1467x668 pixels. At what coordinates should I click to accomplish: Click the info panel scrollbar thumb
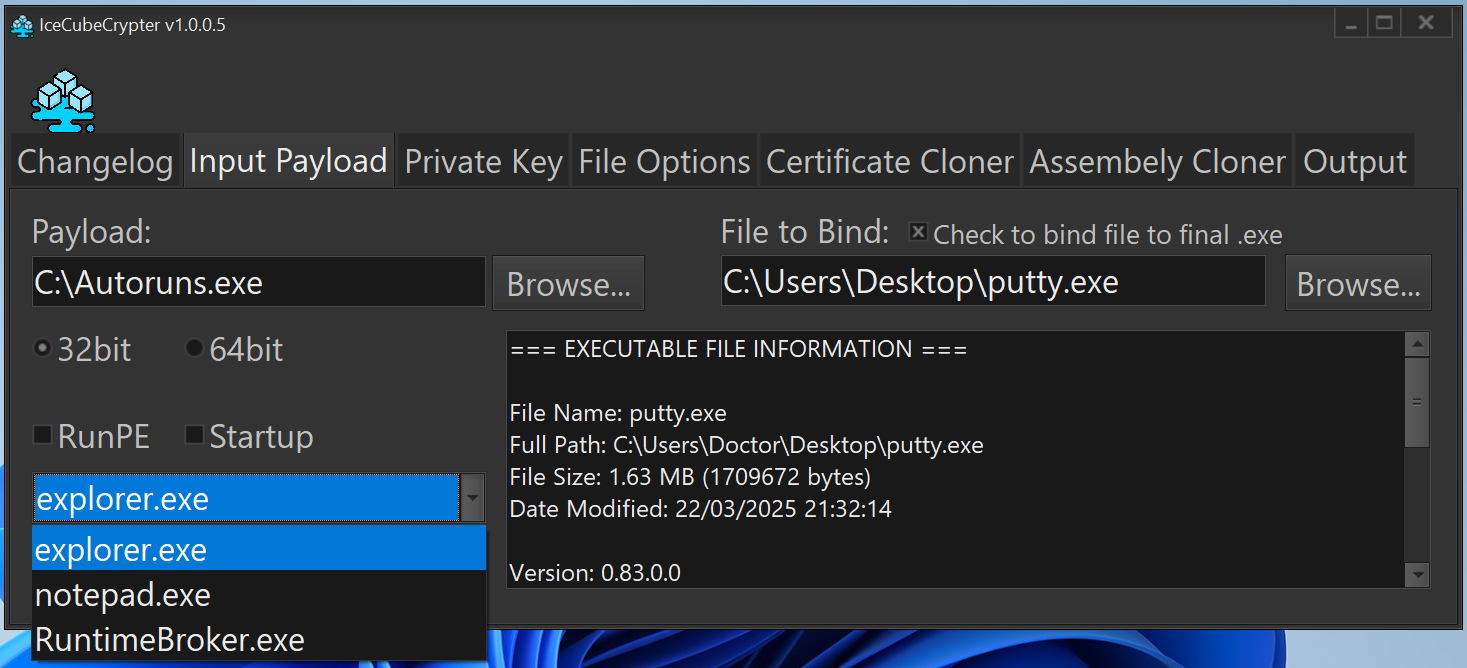coord(1417,402)
